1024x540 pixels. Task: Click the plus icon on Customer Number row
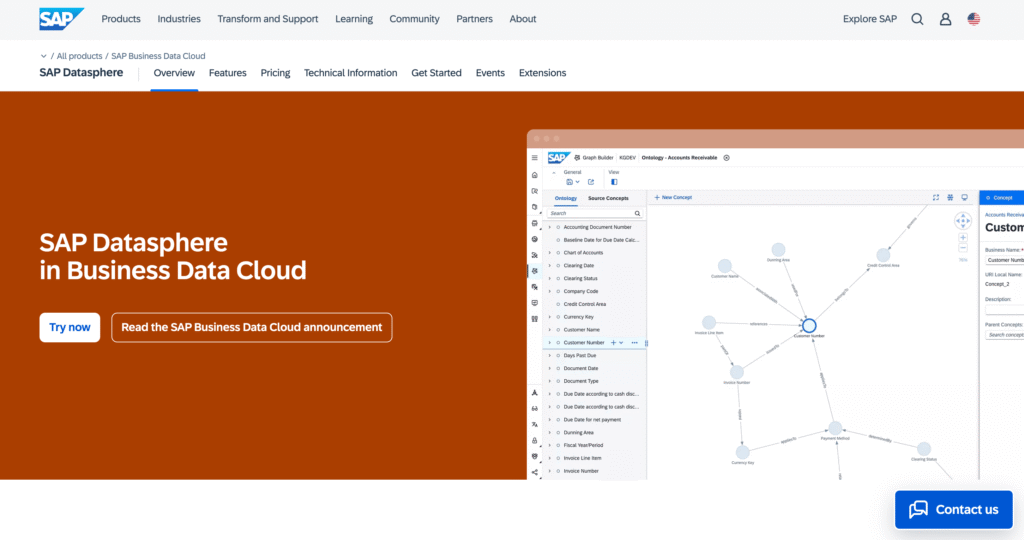click(x=613, y=343)
